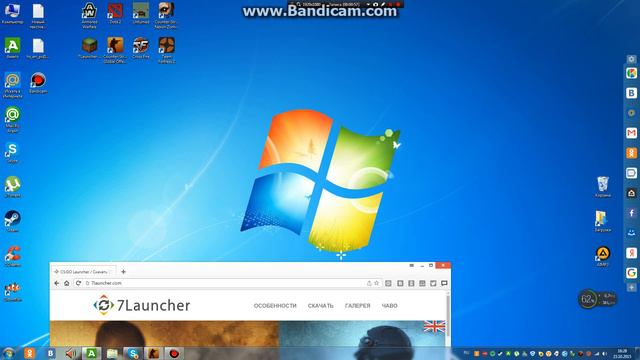Screen dimensions: 640x360
Task: Open the VK icon in right sidebar
Action: coord(631,93)
